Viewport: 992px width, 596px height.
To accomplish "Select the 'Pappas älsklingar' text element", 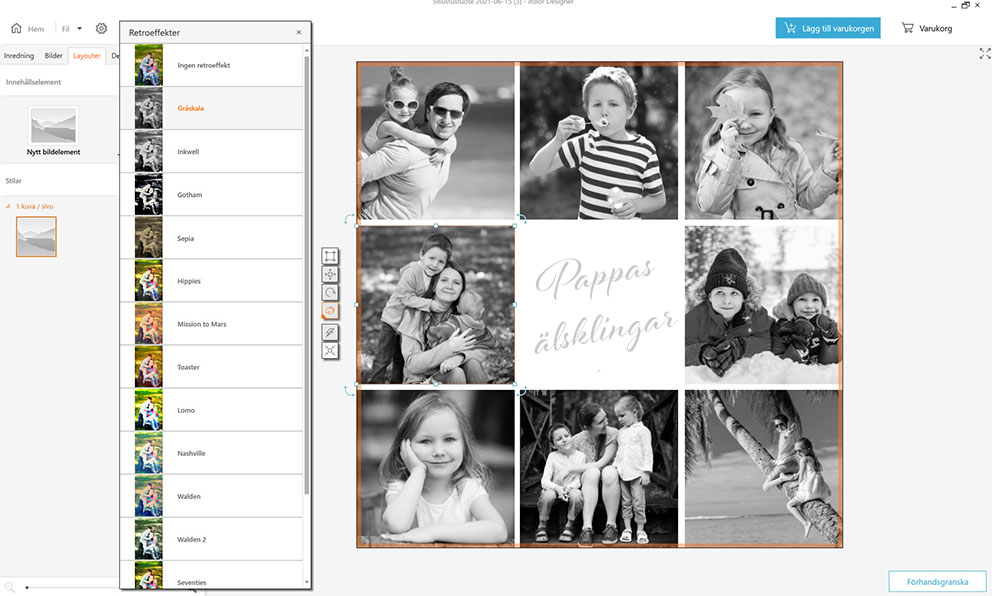I will point(604,306).
